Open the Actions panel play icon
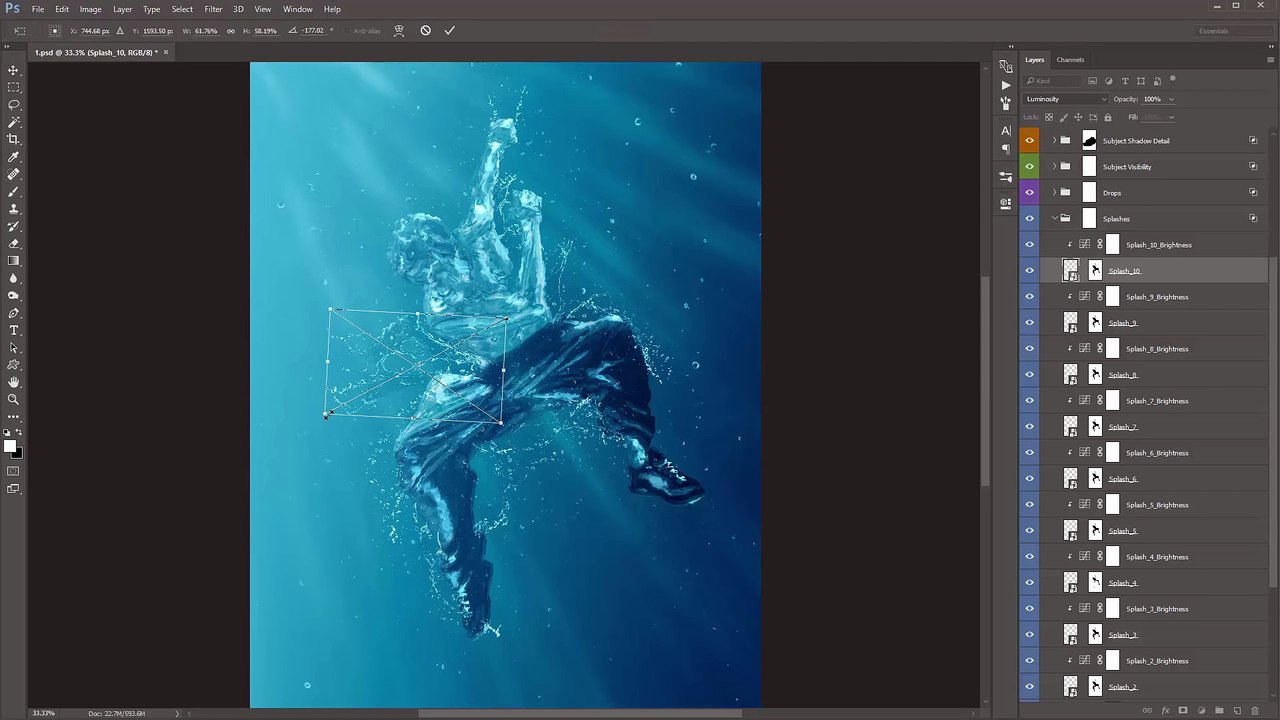The height and width of the screenshot is (720, 1280). coord(1006,85)
